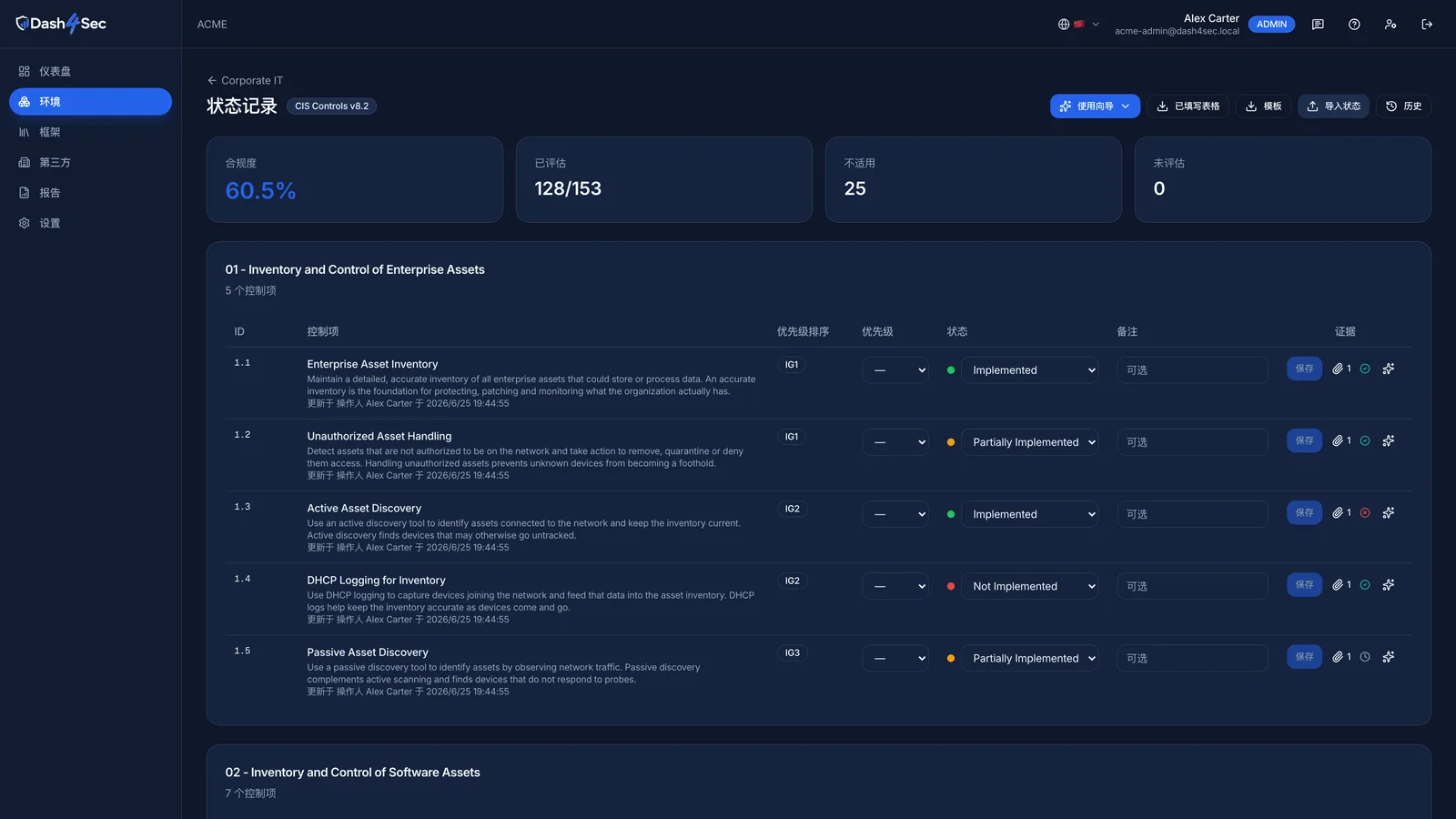Expand the 使用向导 wizard dropdown

tap(1095, 106)
